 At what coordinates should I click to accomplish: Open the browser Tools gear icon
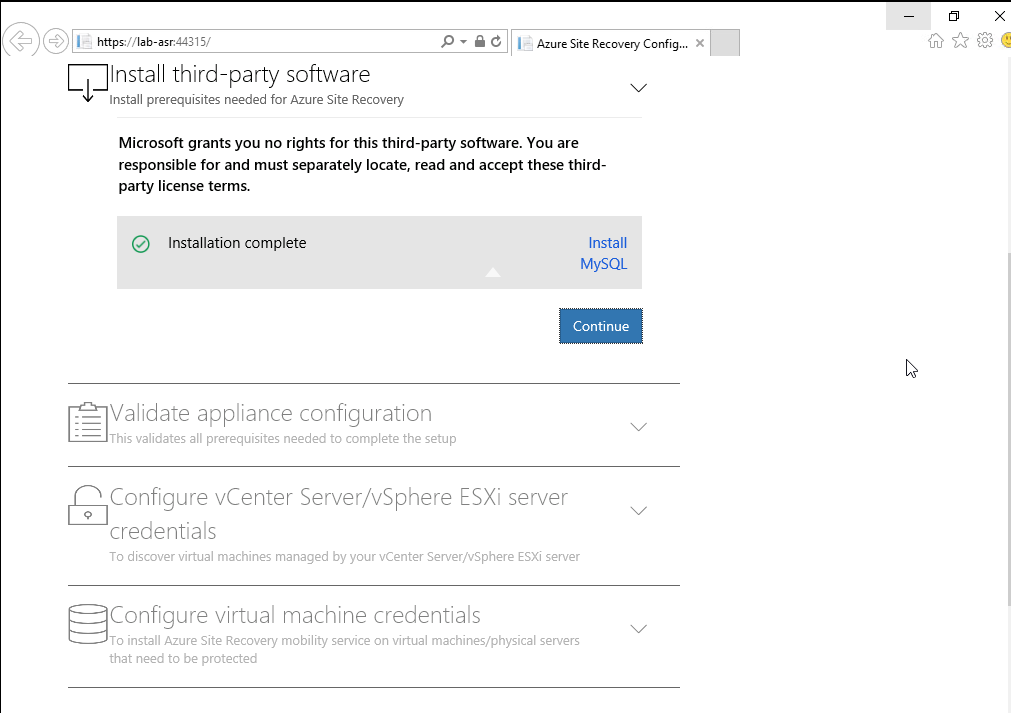[x=984, y=40]
